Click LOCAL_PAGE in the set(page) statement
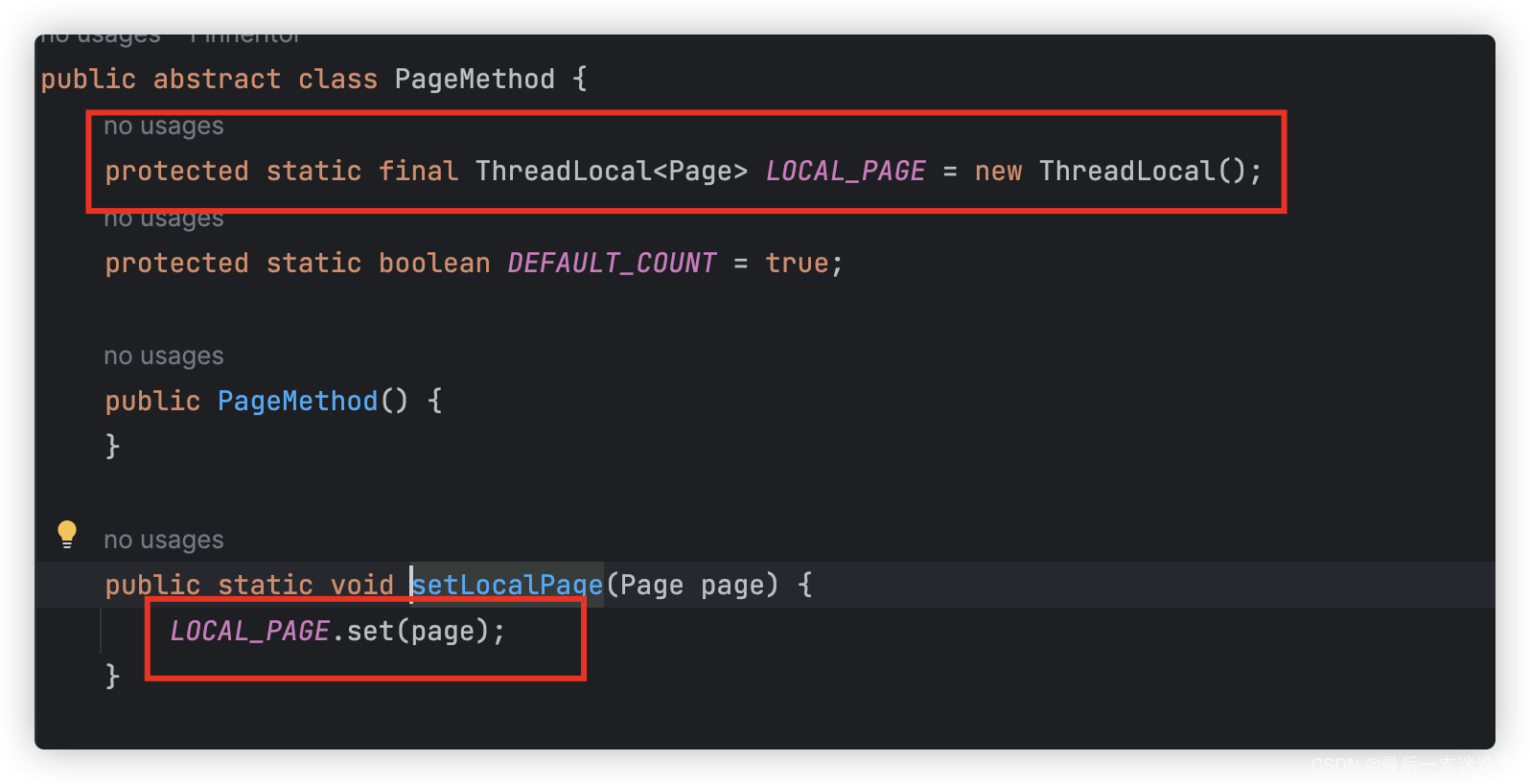 click(x=250, y=631)
